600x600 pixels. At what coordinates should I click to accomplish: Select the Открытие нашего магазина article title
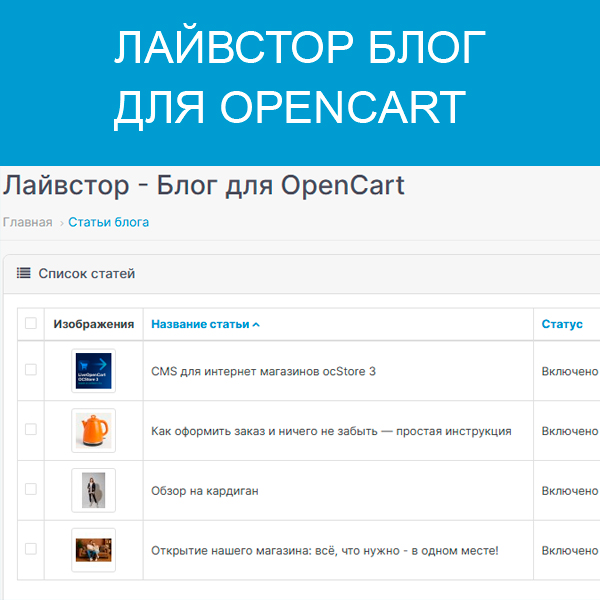tap(324, 550)
